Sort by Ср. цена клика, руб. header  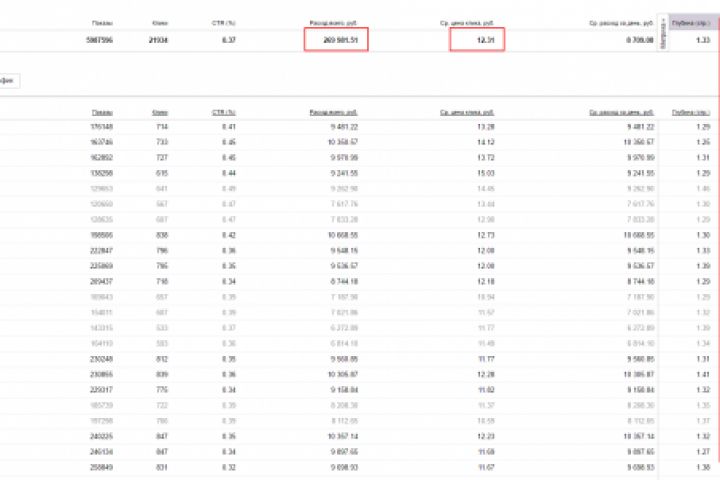(467, 112)
